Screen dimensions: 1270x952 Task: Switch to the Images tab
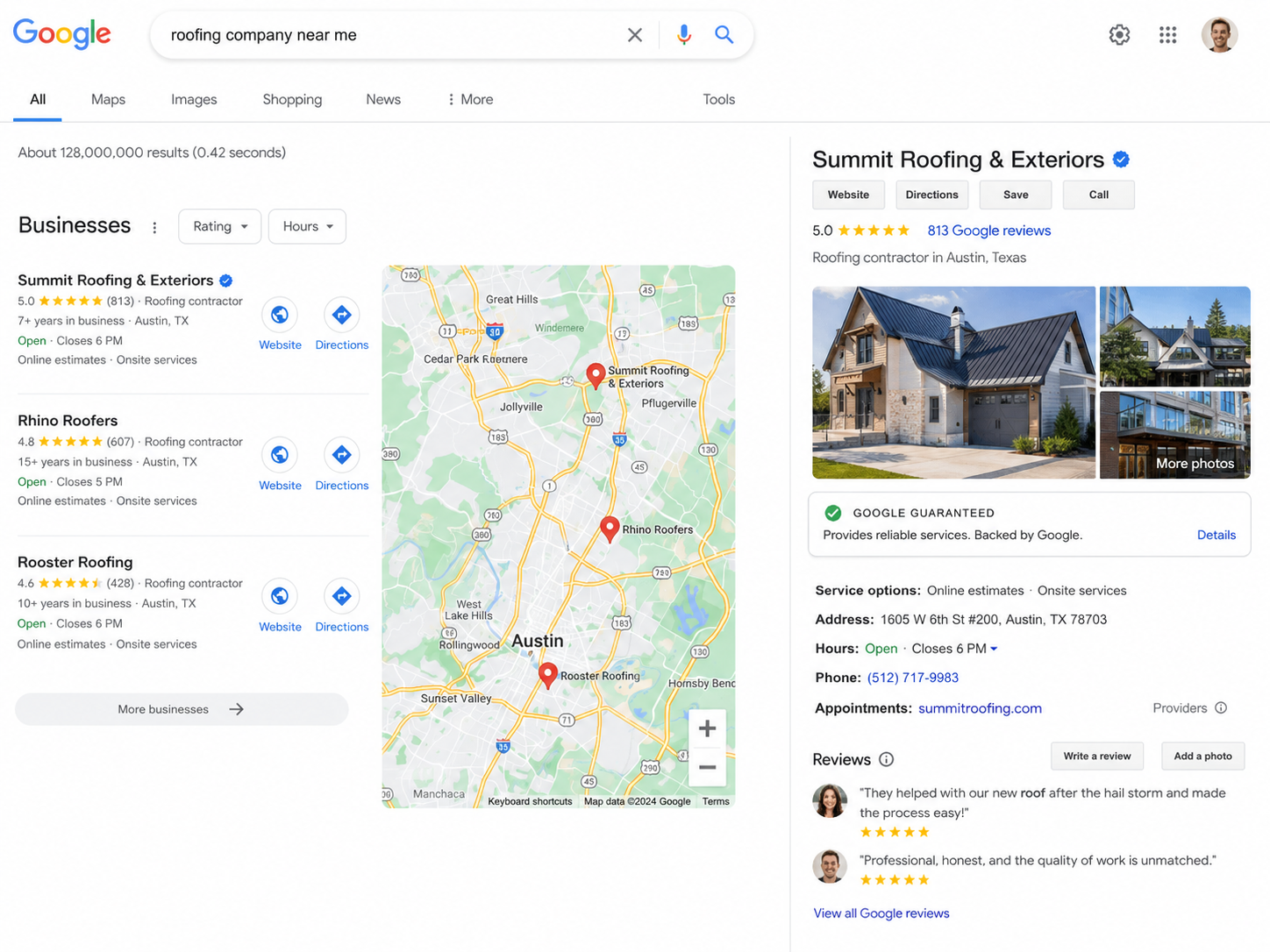tap(194, 99)
